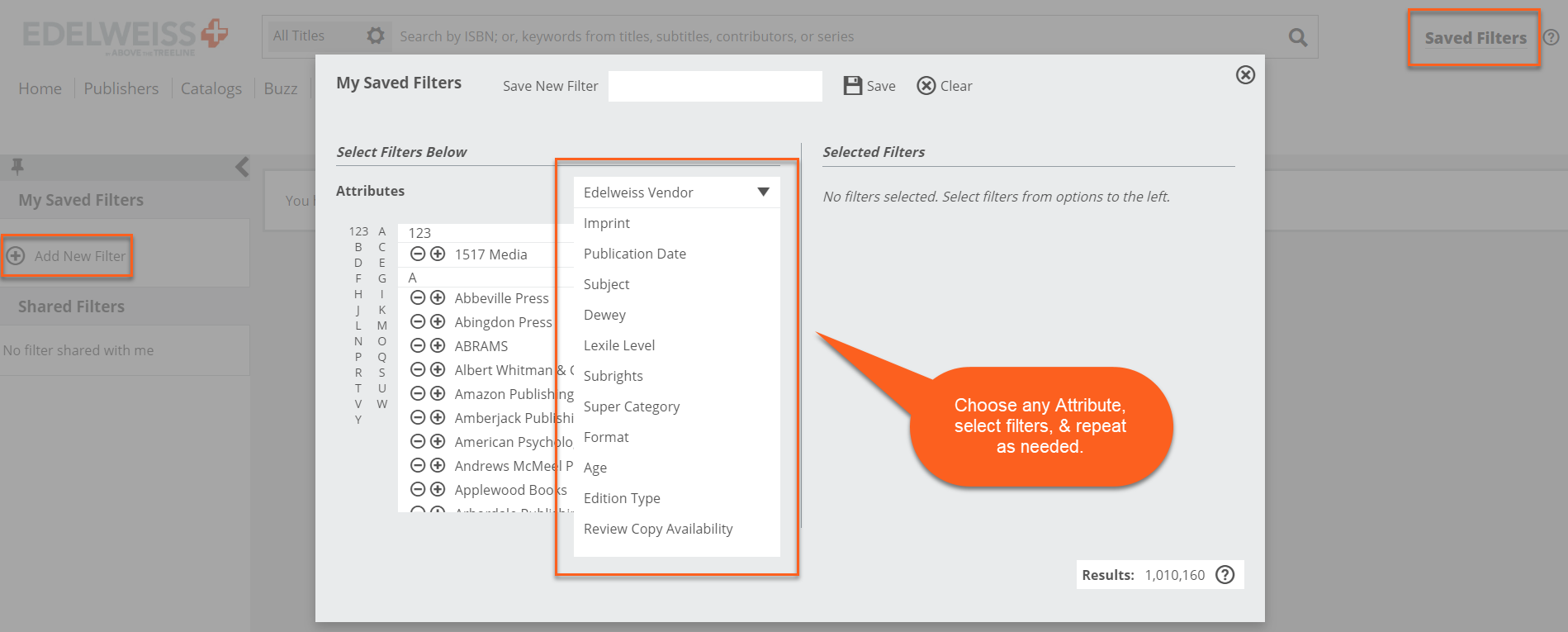The image size is (1568, 632).
Task: Jump to letter S in index
Action: click(382, 373)
